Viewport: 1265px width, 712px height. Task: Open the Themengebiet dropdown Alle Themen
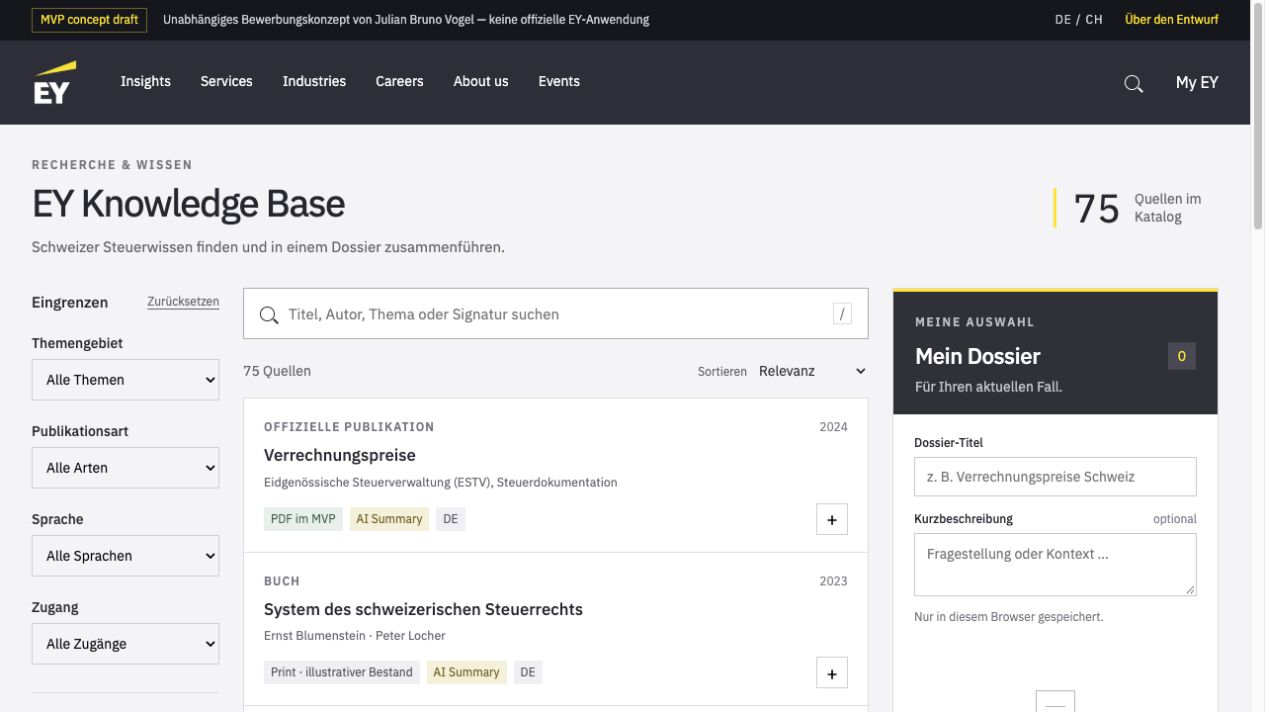pyautogui.click(x=125, y=380)
